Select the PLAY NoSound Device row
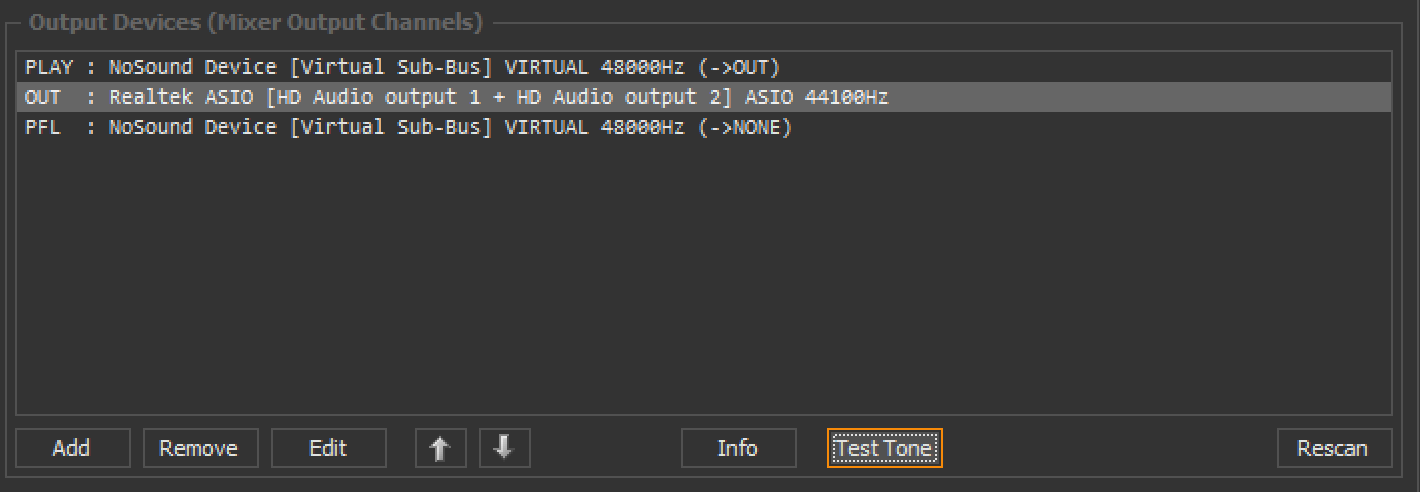1420x492 pixels. click(x=400, y=68)
